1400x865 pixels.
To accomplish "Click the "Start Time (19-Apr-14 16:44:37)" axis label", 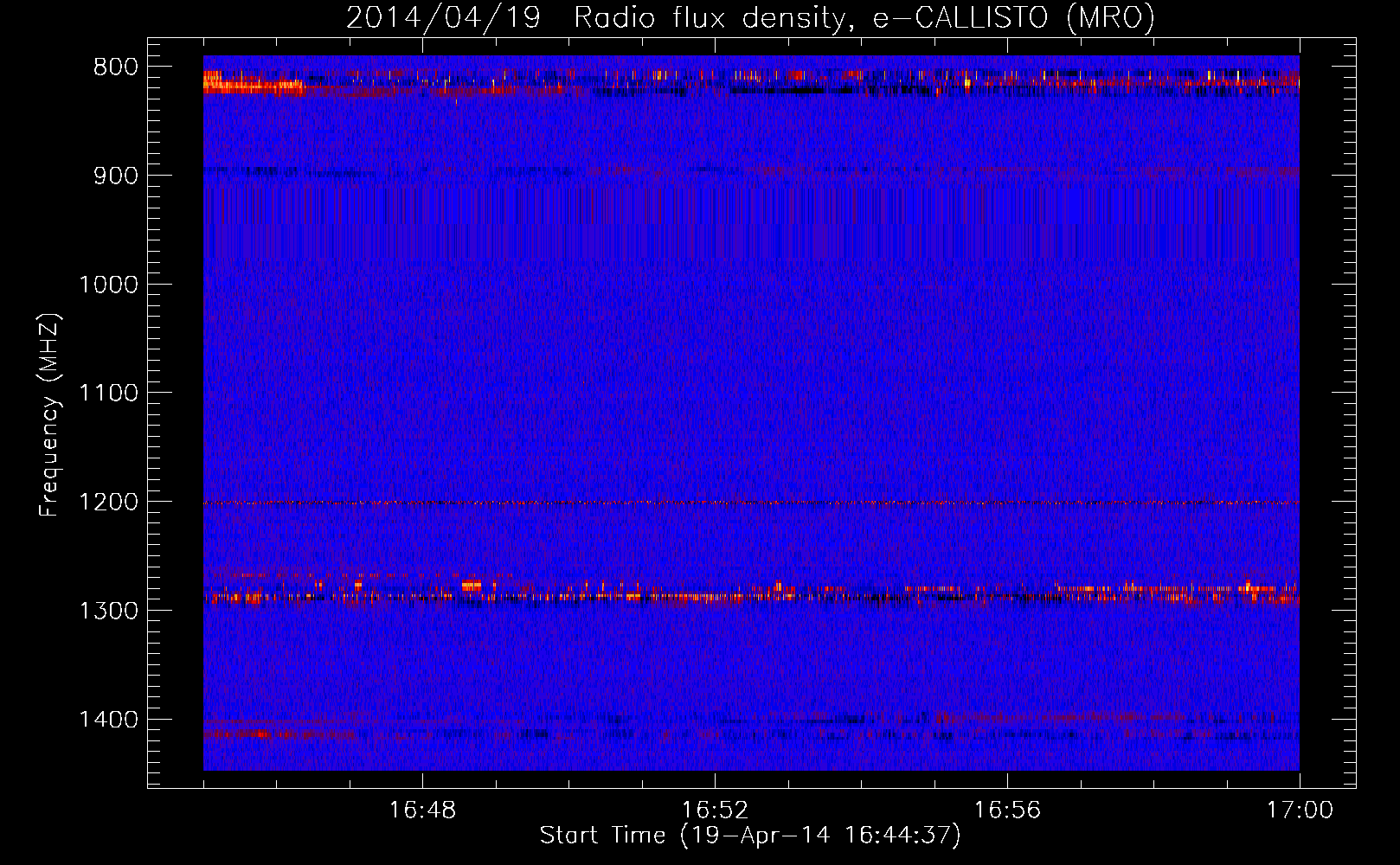I will pyautogui.click(x=750, y=836).
